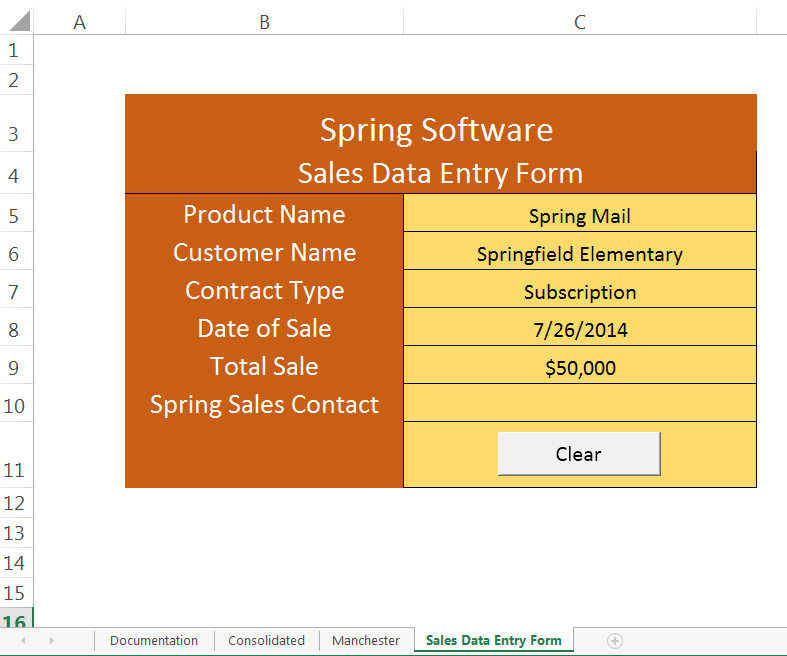Click the Spring Mail product name cell
The image size is (787, 656).
pyautogui.click(x=580, y=216)
